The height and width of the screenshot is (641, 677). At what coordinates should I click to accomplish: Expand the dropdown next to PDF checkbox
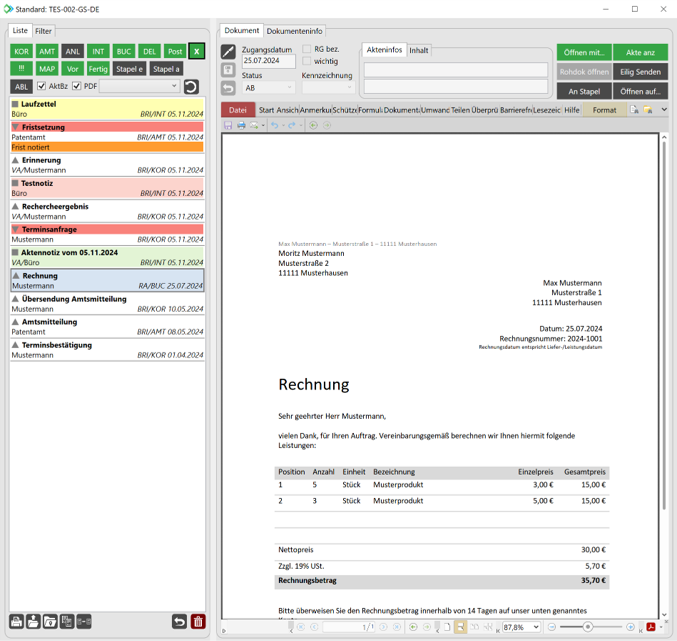click(173, 87)
